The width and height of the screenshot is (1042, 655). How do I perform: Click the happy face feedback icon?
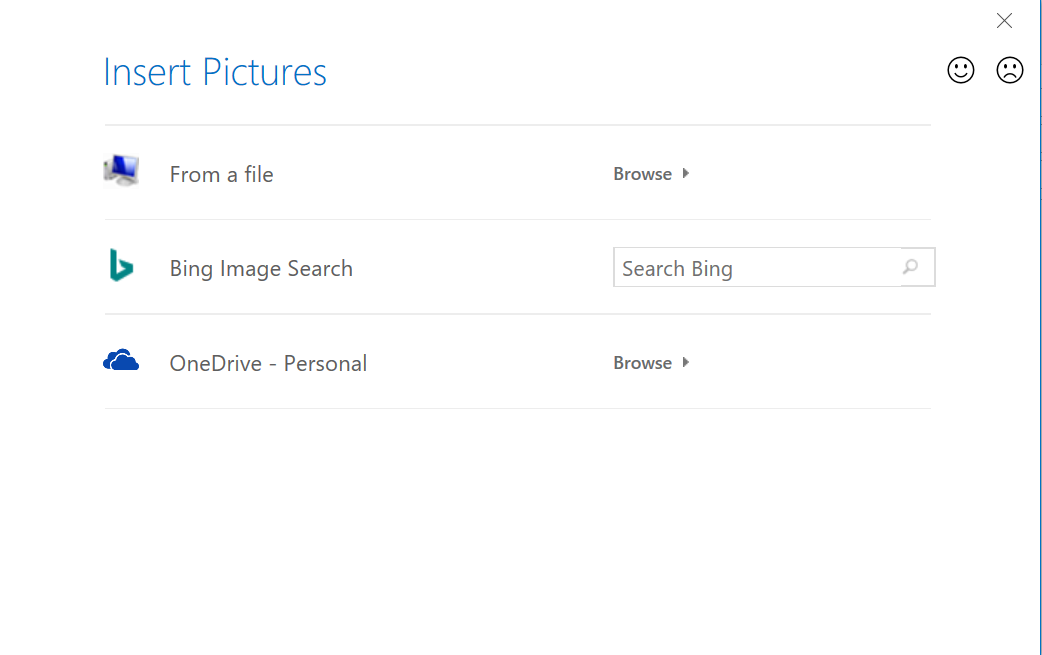[x=960, y=70]
